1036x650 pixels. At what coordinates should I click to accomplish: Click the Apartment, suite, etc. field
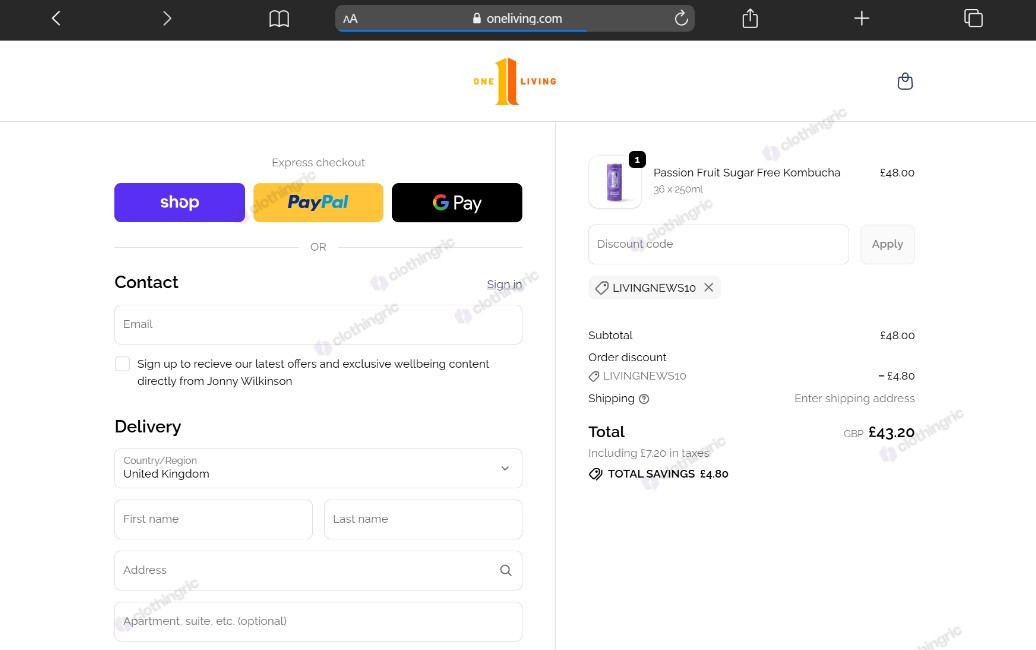point(318,622)
